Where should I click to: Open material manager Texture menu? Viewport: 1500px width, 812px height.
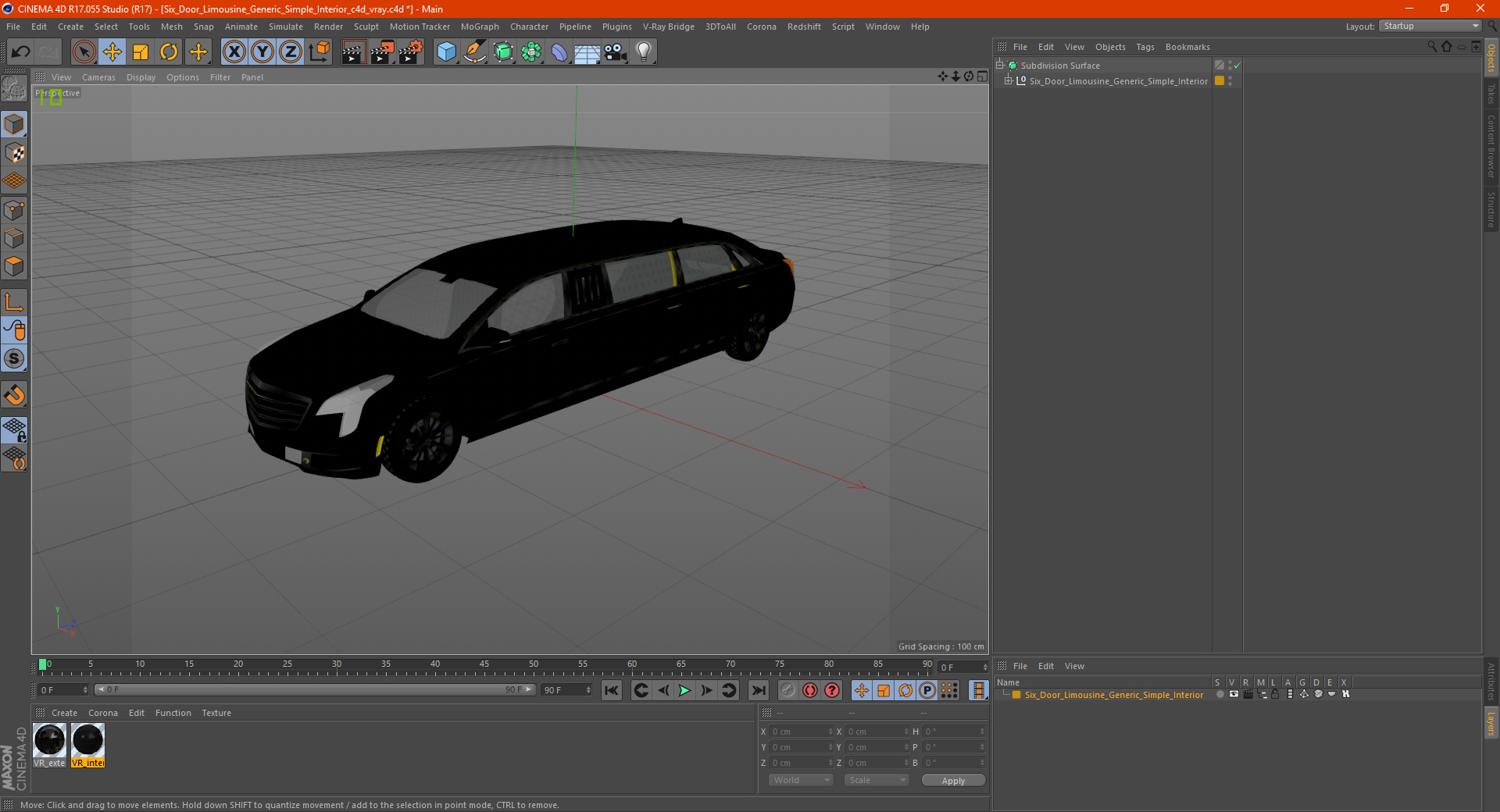coord(216,713)
